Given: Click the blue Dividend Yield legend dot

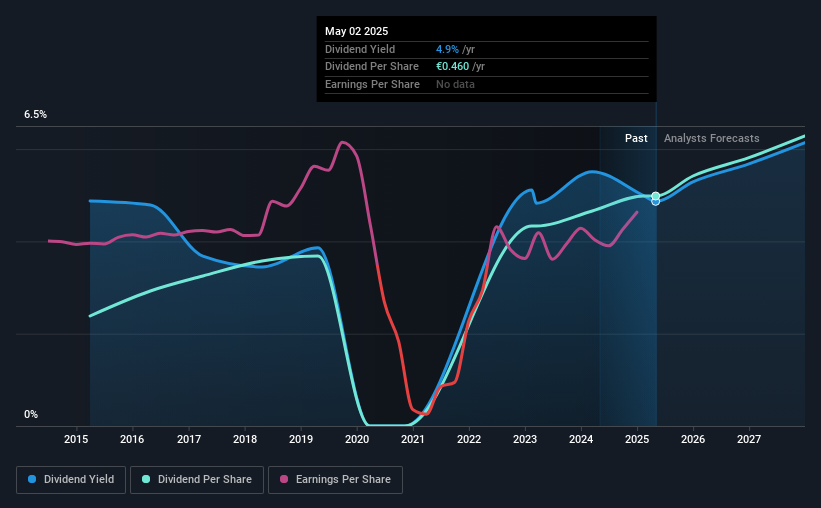Looking at the screenshot, I should point(32,479).
